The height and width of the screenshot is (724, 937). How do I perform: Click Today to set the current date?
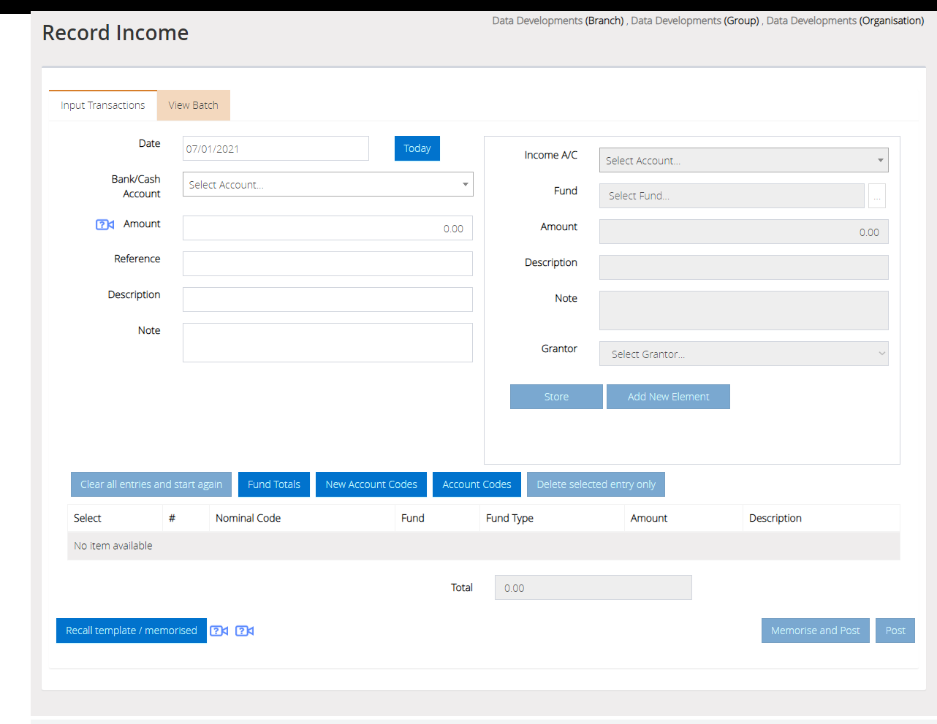click(x=416, y=148)
